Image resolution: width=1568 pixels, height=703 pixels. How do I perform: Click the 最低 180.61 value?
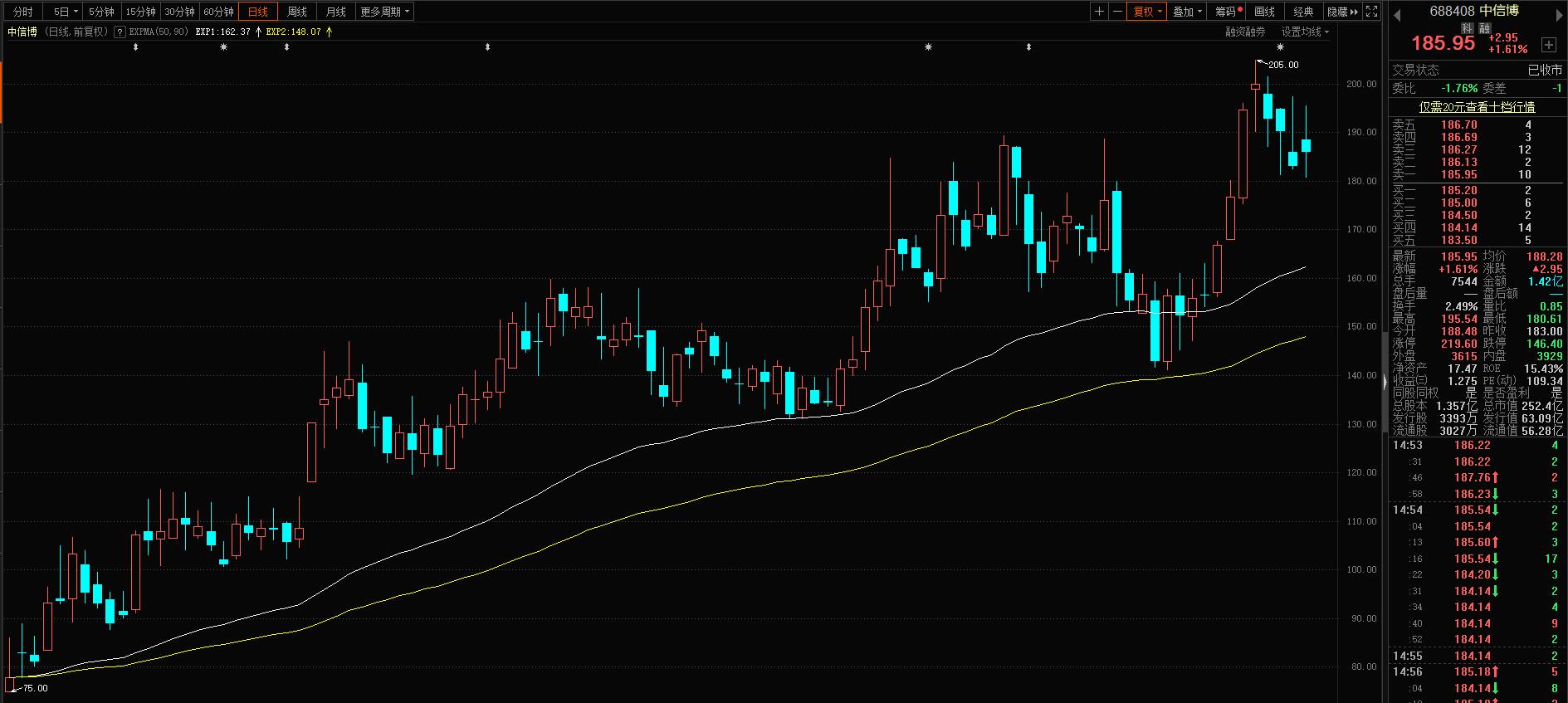pyautogui.click(x=1545, y=320)
